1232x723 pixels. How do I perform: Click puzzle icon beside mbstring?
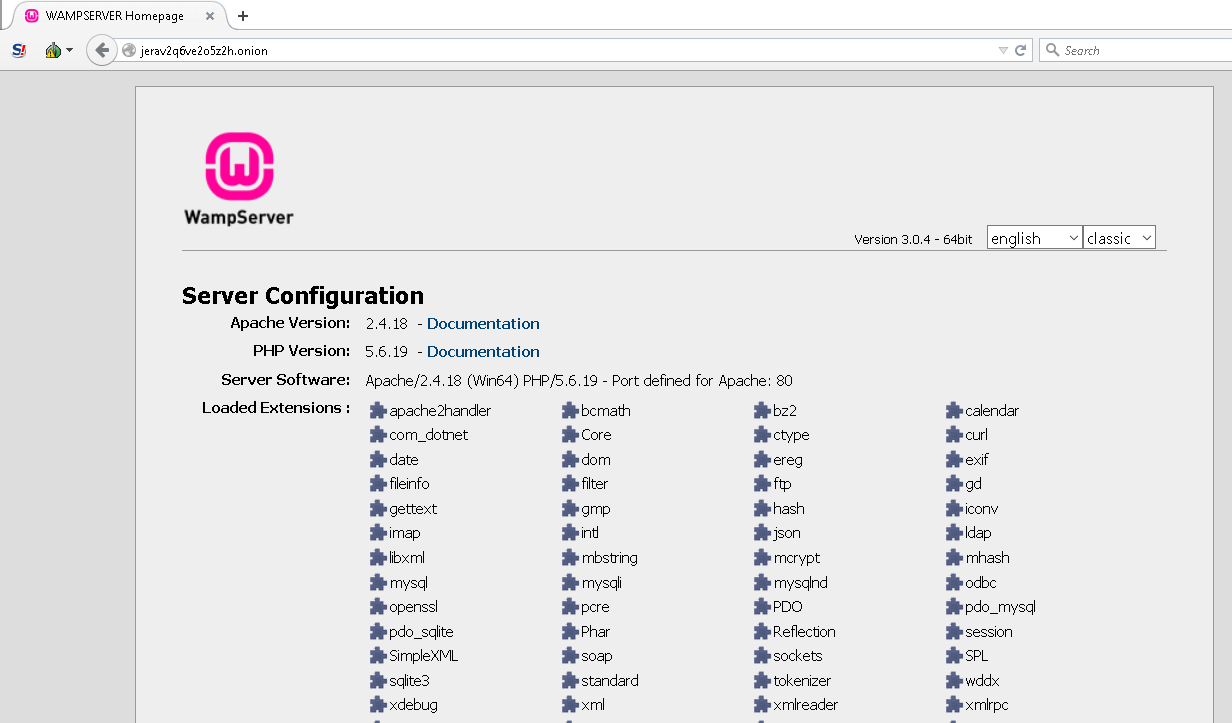pyautogui.click(x=570, y=558)
